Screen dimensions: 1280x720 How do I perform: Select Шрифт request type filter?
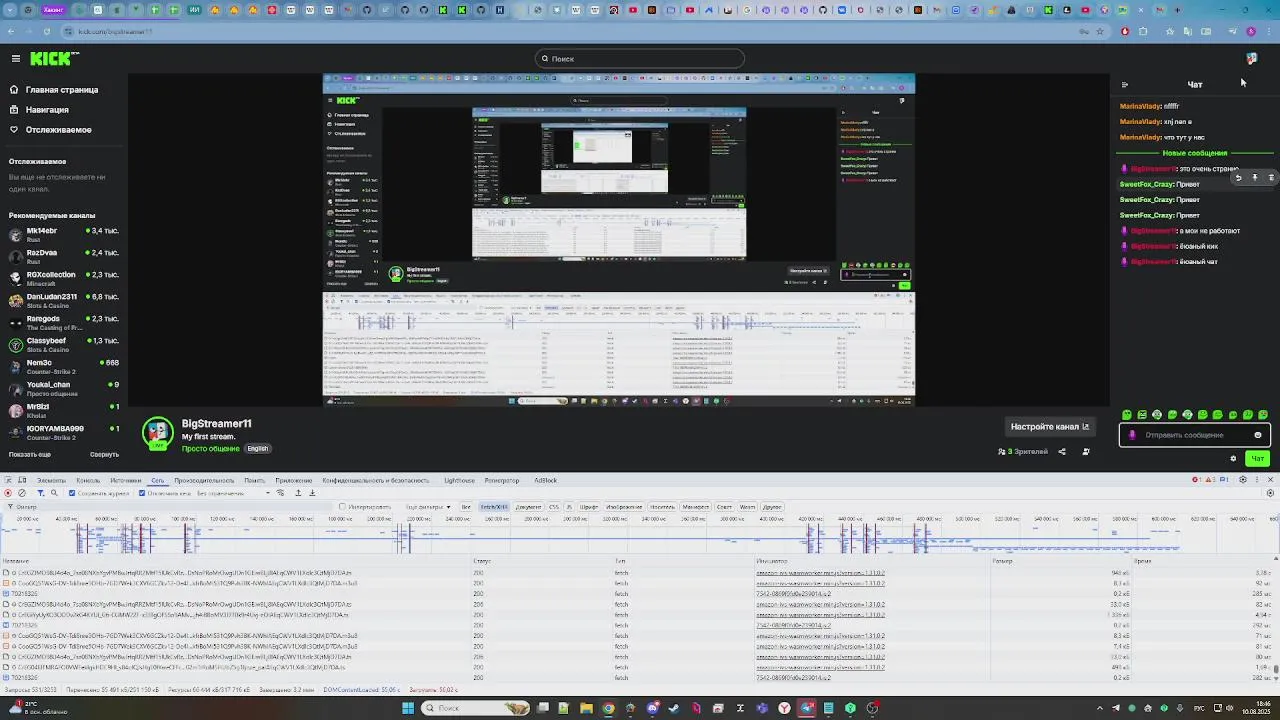(x=589, y=507)
